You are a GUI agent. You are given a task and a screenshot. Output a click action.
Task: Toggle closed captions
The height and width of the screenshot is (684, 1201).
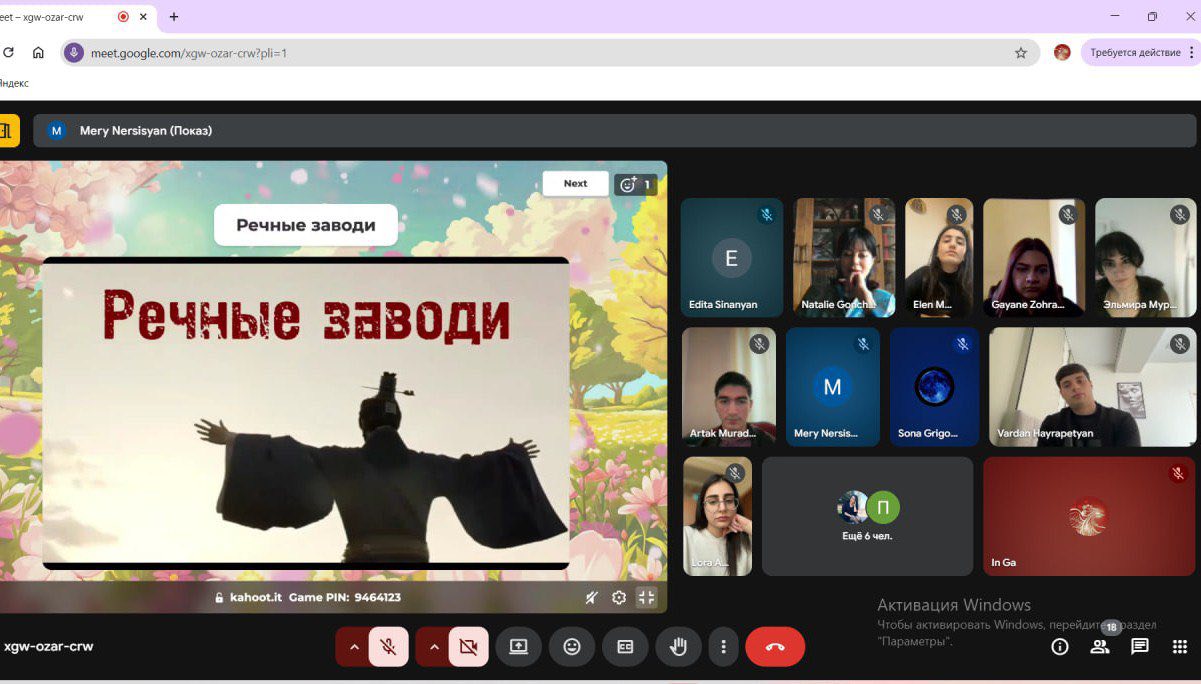coord(625,647)
